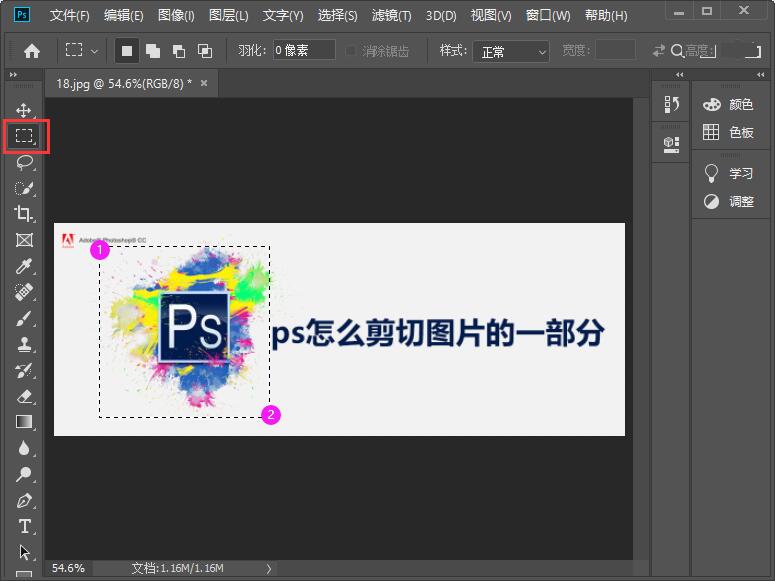The height and width of the screenshot is (581, 775).
Task: Open the 颜色 color panel
Action: (728, 104)
